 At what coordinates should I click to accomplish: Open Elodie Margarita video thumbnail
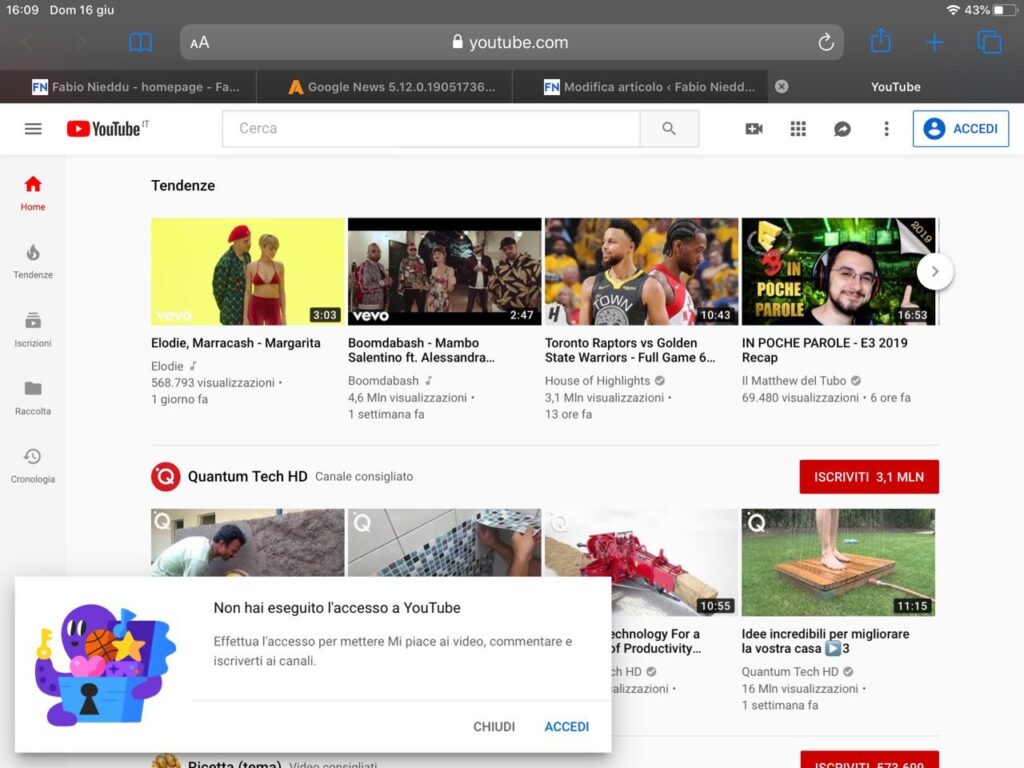coord(248,271)
